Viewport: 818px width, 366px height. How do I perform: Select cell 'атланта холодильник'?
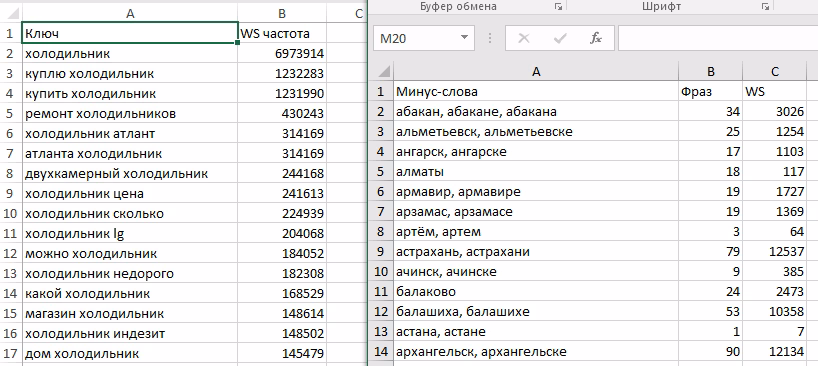click(x=130, y=153)
